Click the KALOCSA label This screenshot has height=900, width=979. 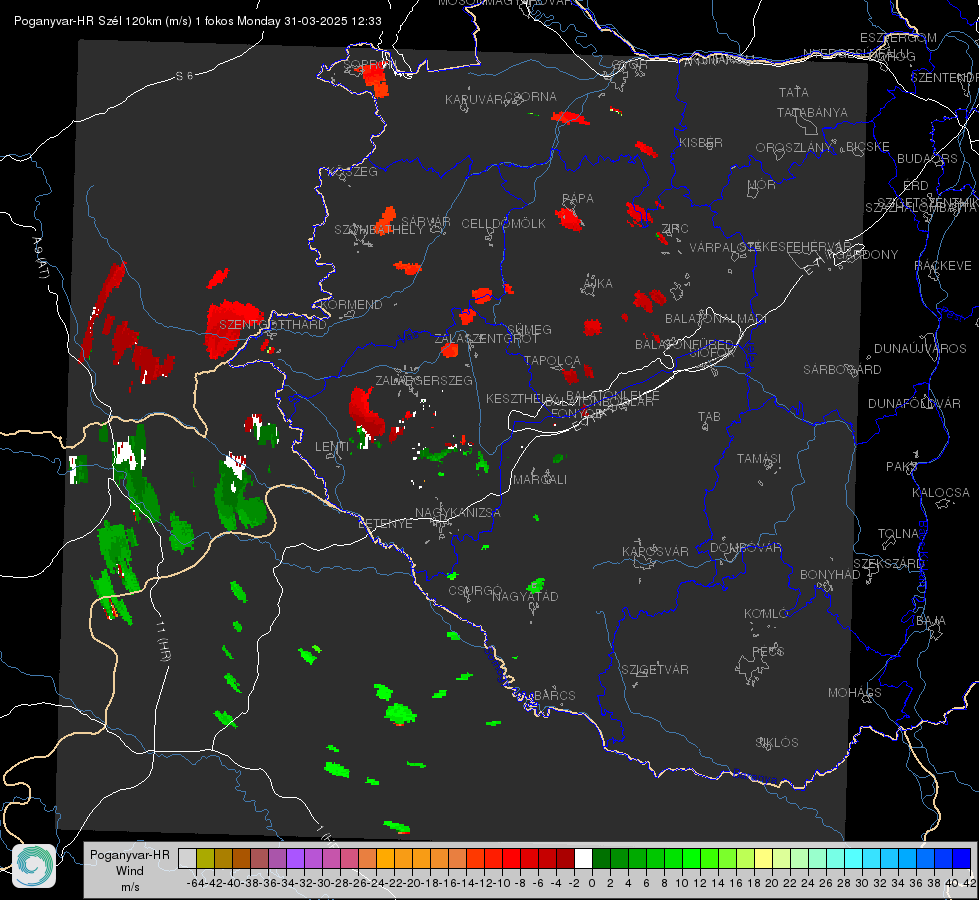(940, 492)
